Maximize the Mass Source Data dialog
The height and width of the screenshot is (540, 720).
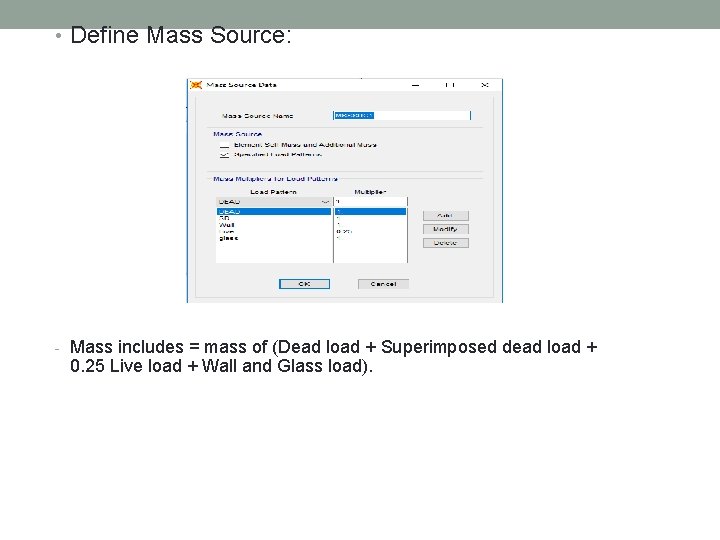pos(450,85)
